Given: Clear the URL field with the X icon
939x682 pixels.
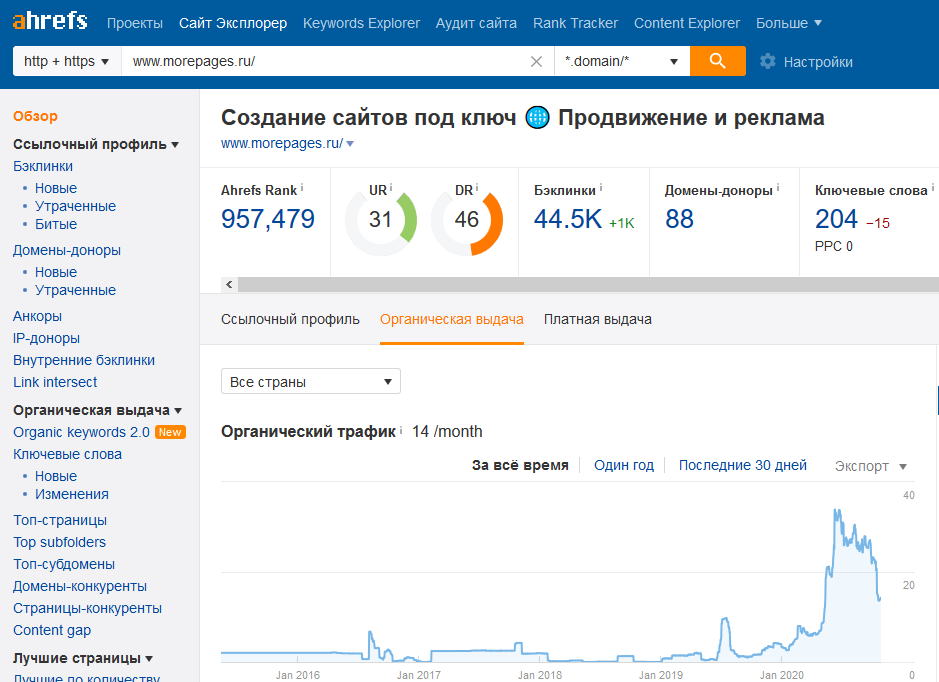Looking at the screenshot, I should [x=536, y=62].
